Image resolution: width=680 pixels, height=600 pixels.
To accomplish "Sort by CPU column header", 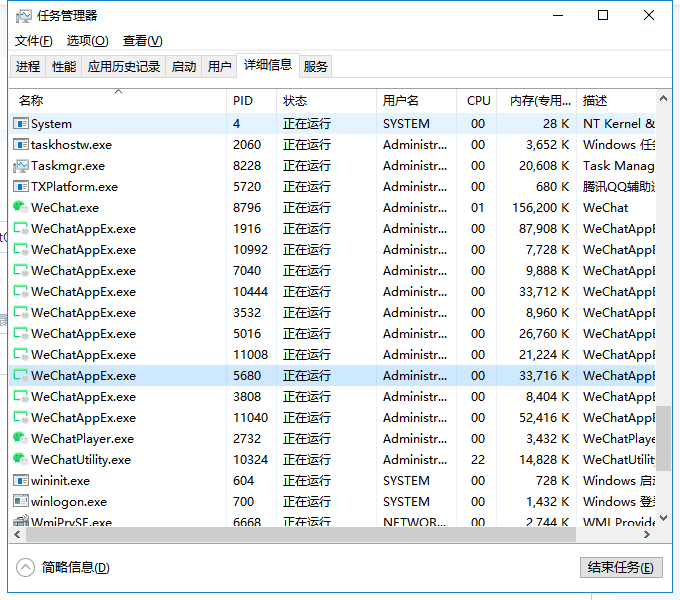I will click(478, 101).
